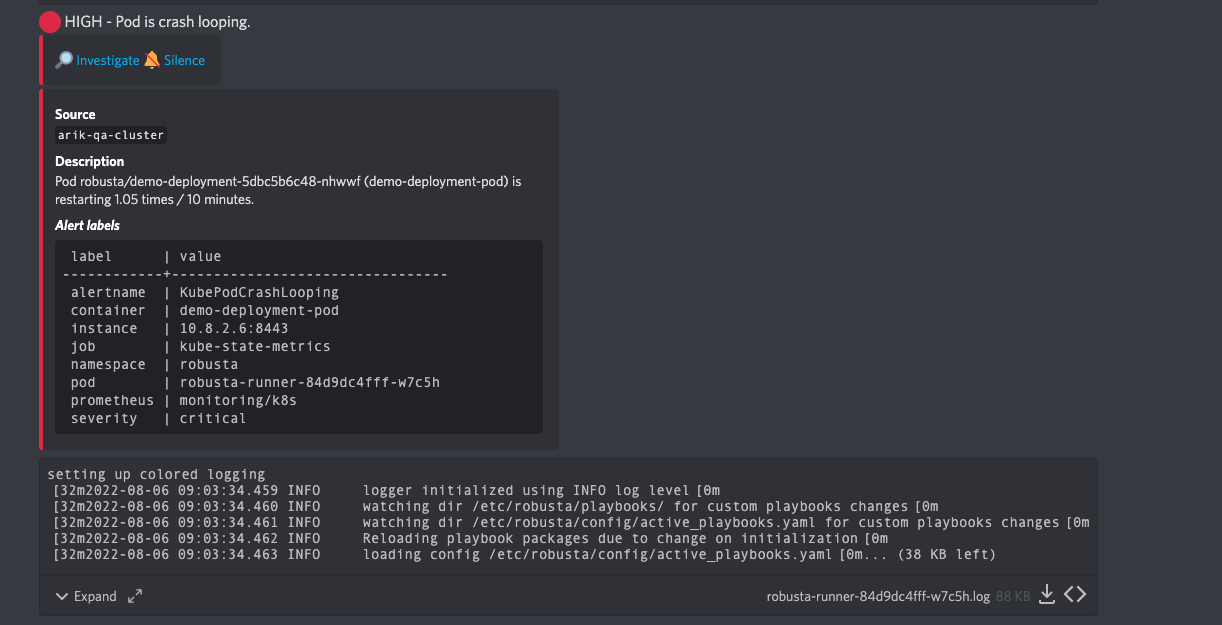
Task: Click the HIGH - Pod is crash looping title
Action: pos(158,22)
